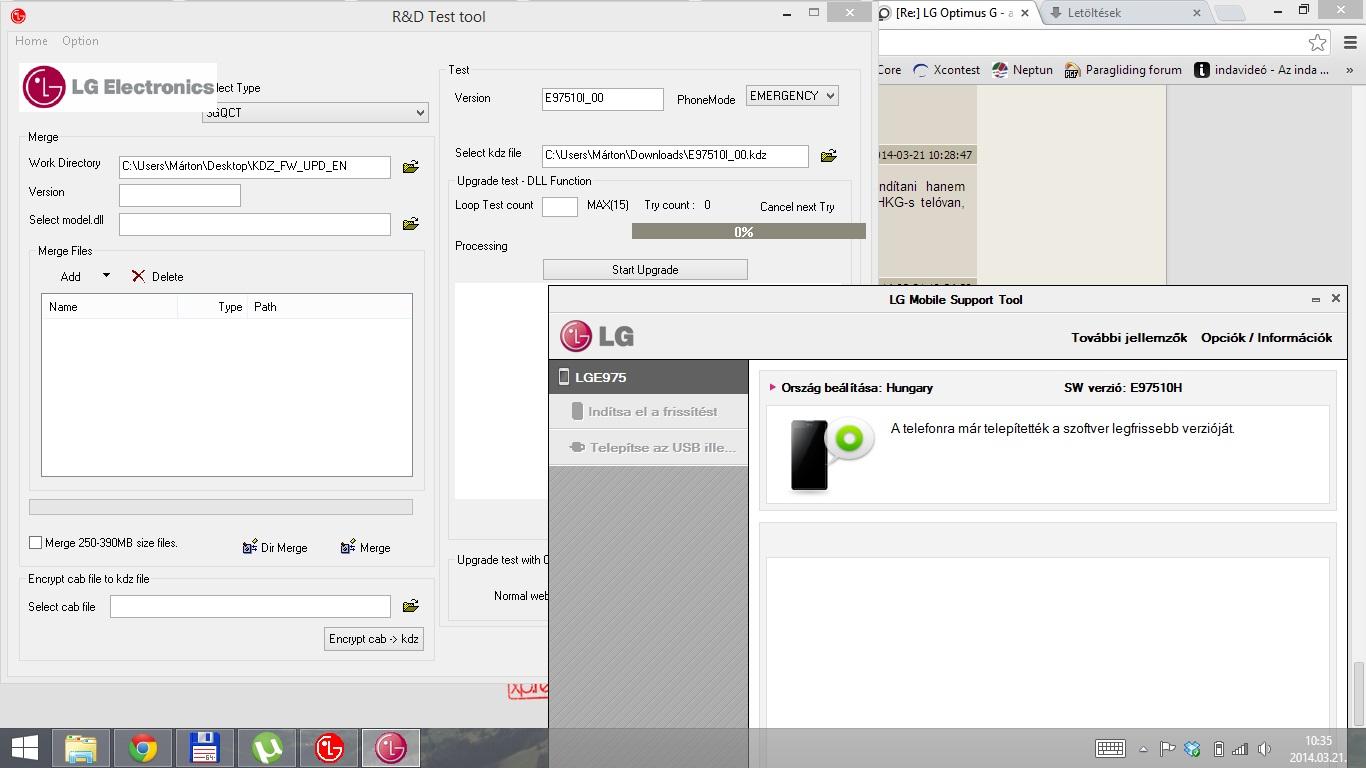This screenshot has height=768, width=1366.
Task: Open the indavideó bookmark
Action: click(x=1261, y=70)
